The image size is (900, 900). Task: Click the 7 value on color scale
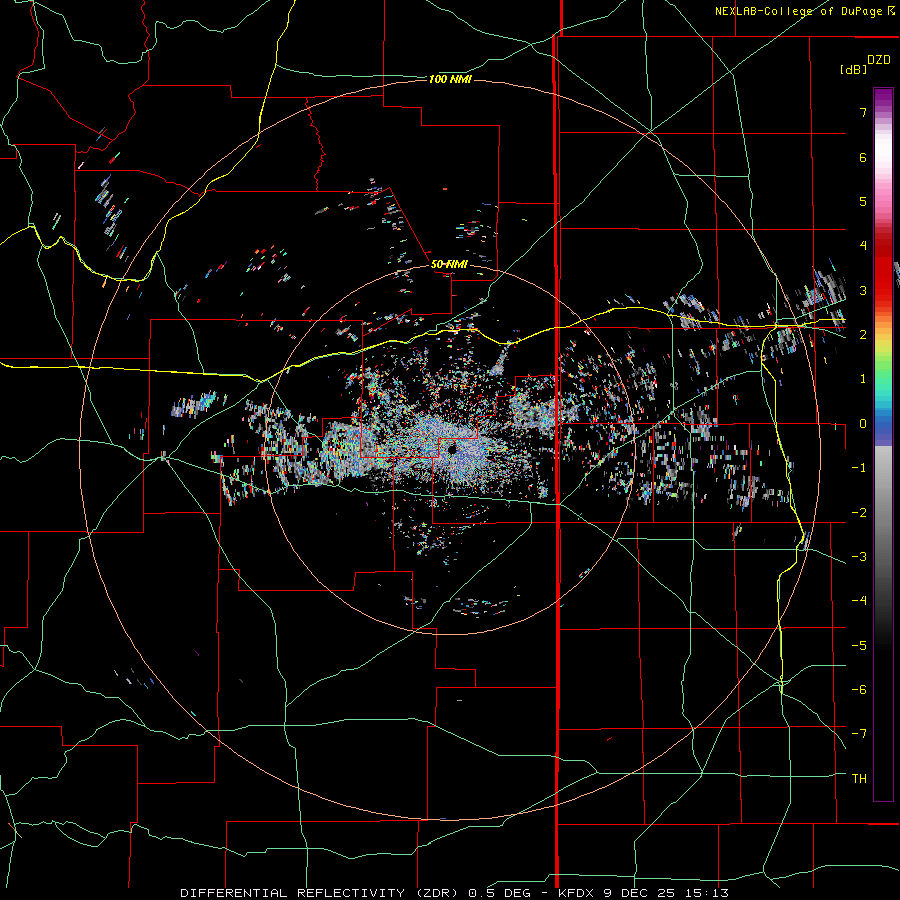(x=863, y=112)
